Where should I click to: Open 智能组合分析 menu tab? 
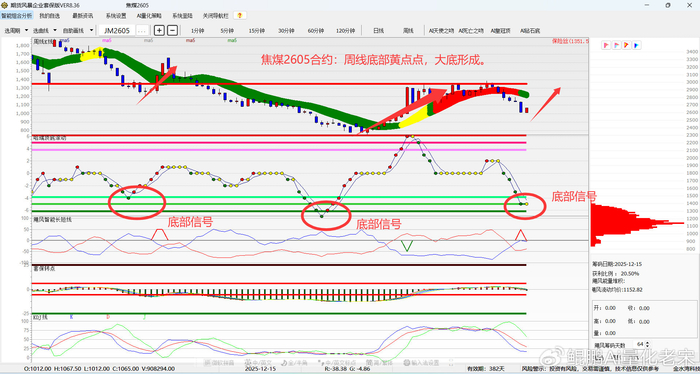[x=17, y=16]
